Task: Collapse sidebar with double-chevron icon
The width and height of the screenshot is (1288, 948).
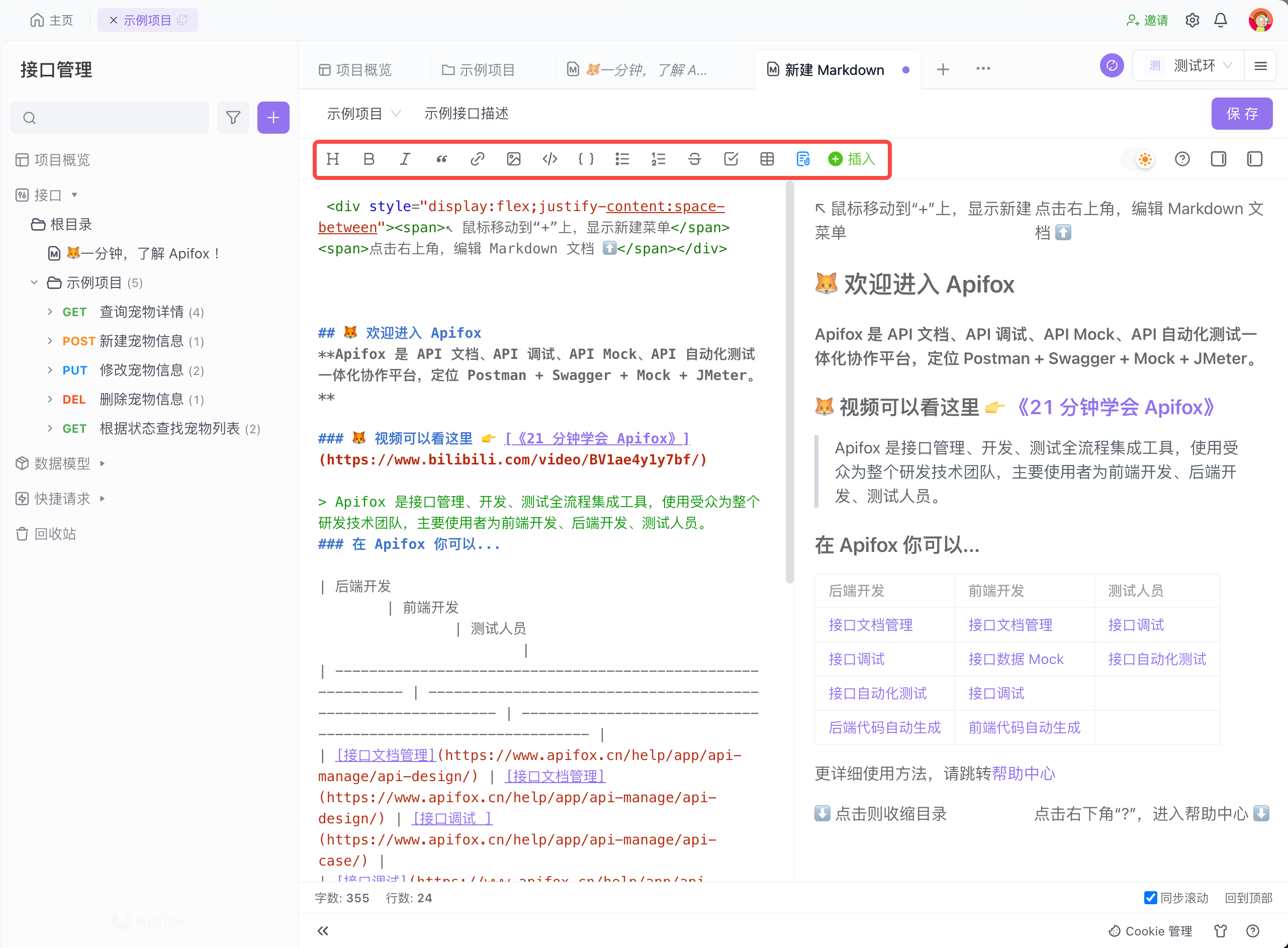Action: pyautogui.click(x=323, y=931)
